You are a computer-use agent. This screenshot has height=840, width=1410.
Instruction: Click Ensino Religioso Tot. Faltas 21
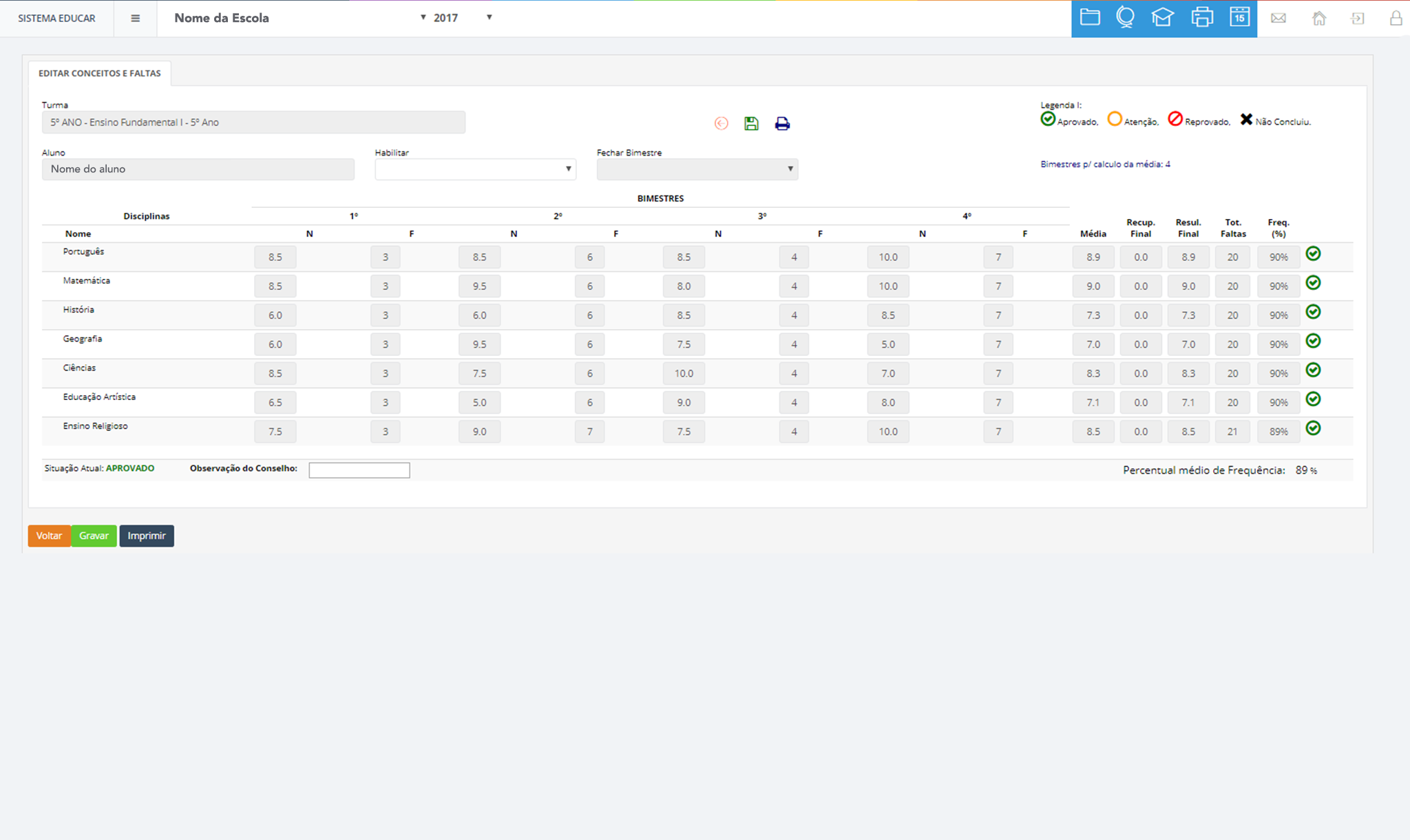(x=1232, y=431)
